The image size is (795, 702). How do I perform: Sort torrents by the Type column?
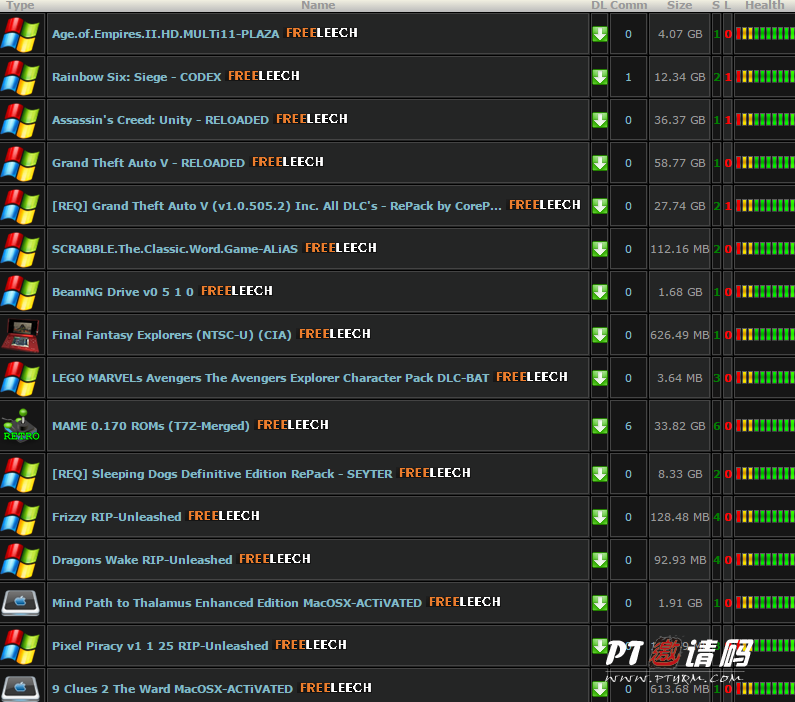(x=20, y=5)
